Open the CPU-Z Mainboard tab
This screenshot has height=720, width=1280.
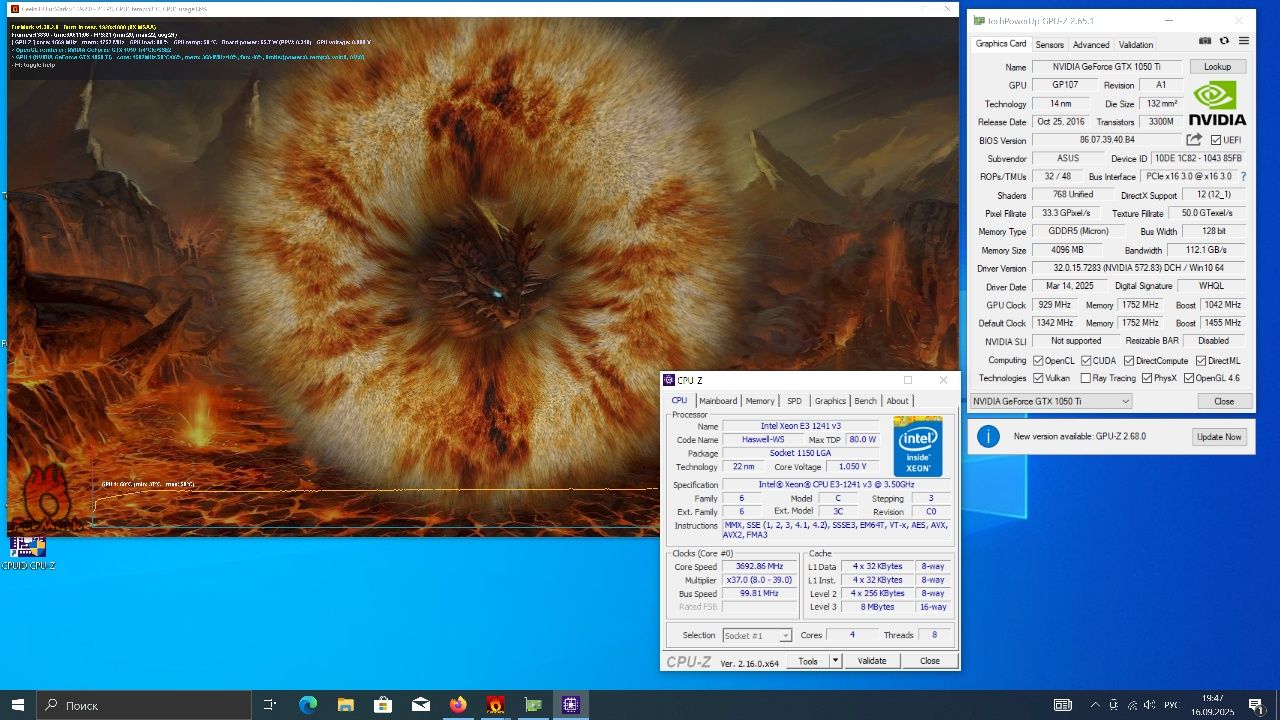(718, 401)
